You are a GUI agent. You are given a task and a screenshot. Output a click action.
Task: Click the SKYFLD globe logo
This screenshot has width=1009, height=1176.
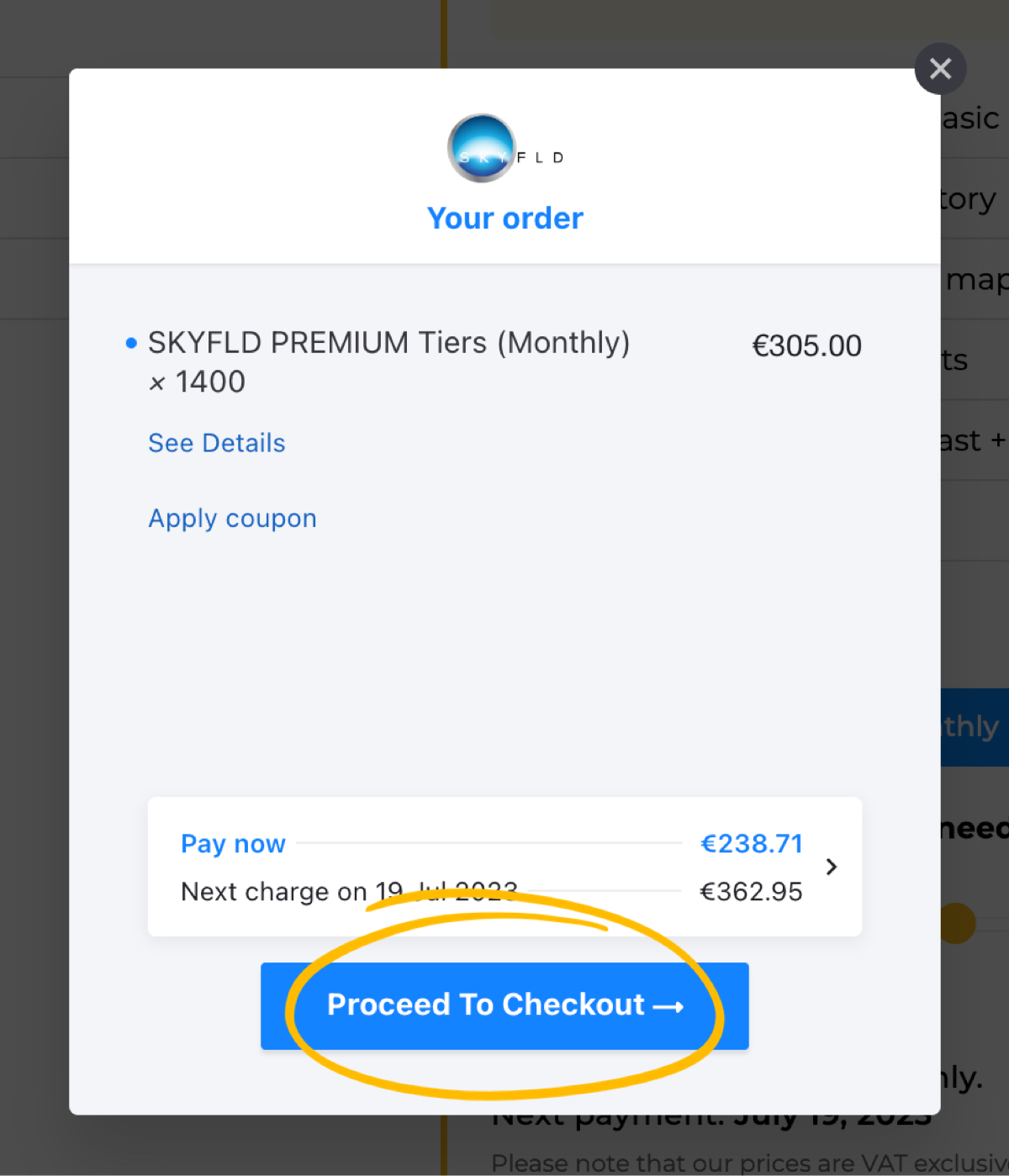pos(482,148)
